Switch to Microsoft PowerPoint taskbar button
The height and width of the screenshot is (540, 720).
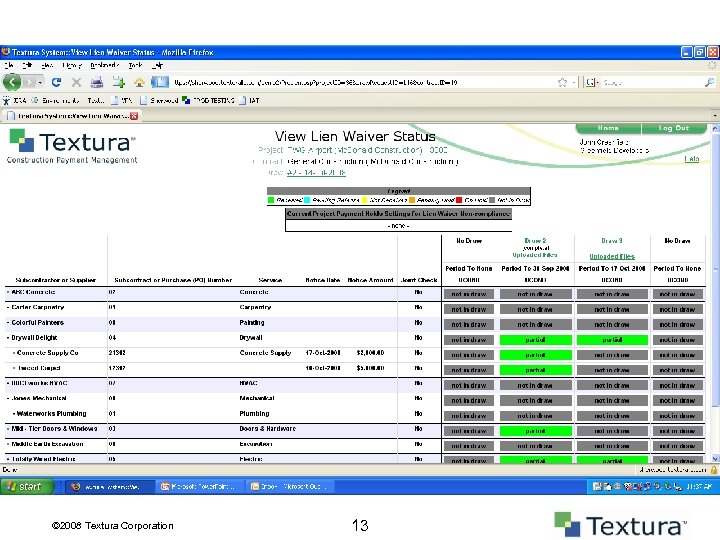(200, 487)
